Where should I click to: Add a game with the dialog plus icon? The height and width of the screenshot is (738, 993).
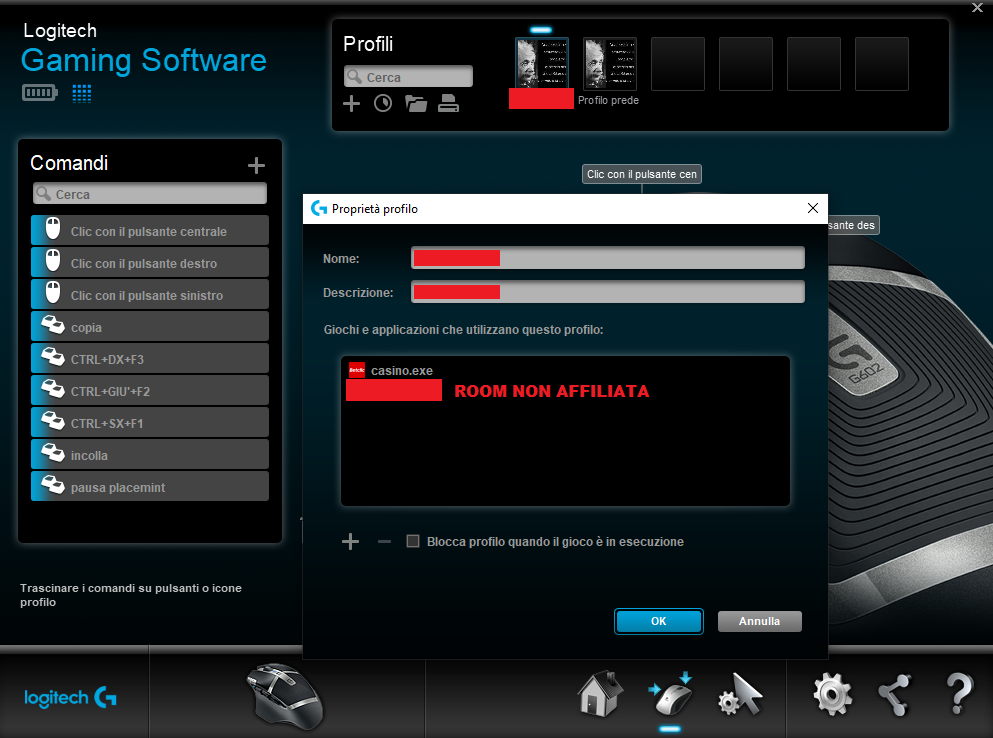pos(350,542)
